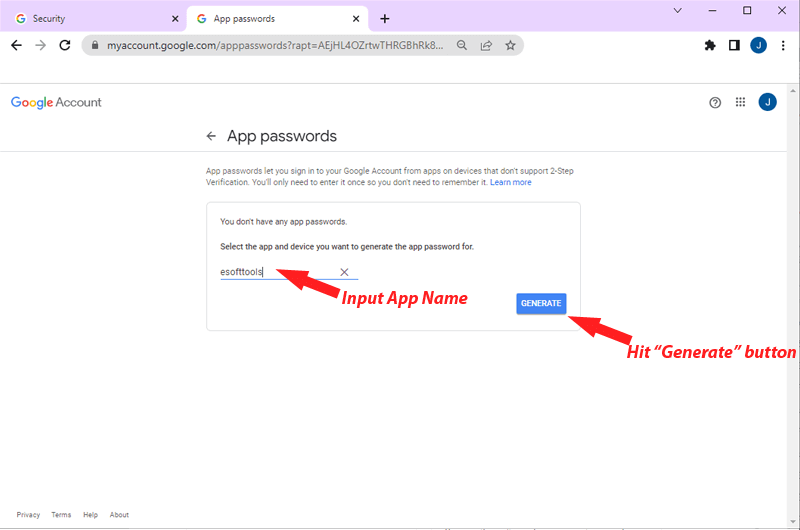Image resolution: width=800 pixels, height=530 pixels.
Task: Click the zoom magnifier icon in address bar
Action: (462, 45)
